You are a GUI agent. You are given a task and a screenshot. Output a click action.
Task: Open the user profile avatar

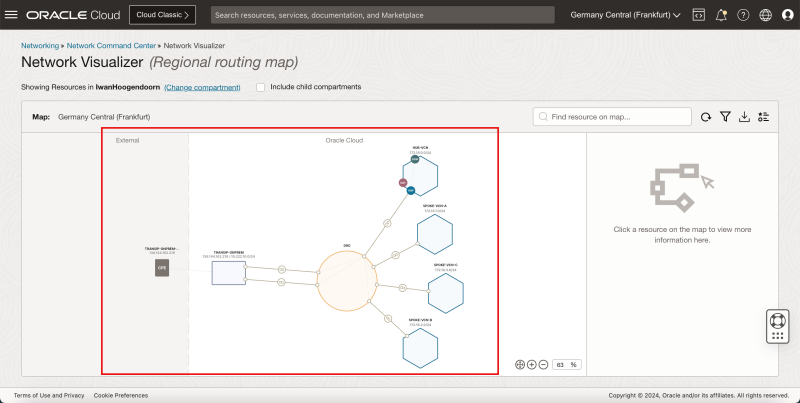pyautogui.click(x=786, y=15)
